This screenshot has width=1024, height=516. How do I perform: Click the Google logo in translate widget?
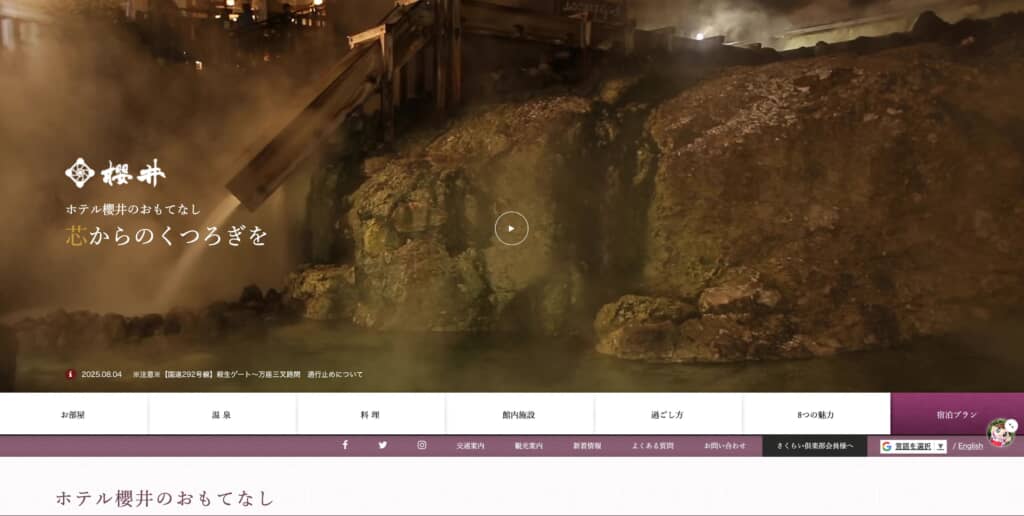click(887, 446)
